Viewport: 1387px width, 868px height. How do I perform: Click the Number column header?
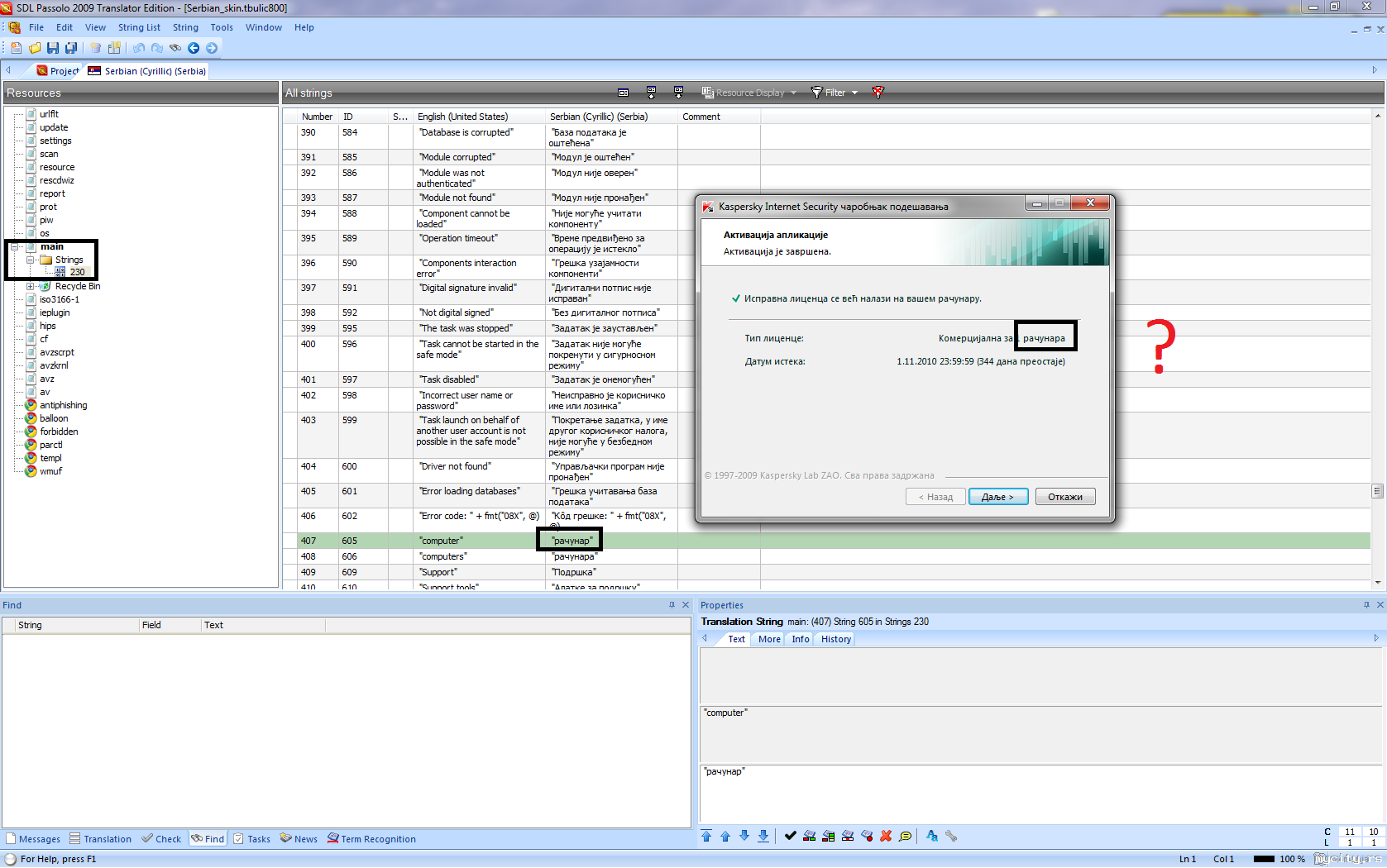click(x=318, y=117)
